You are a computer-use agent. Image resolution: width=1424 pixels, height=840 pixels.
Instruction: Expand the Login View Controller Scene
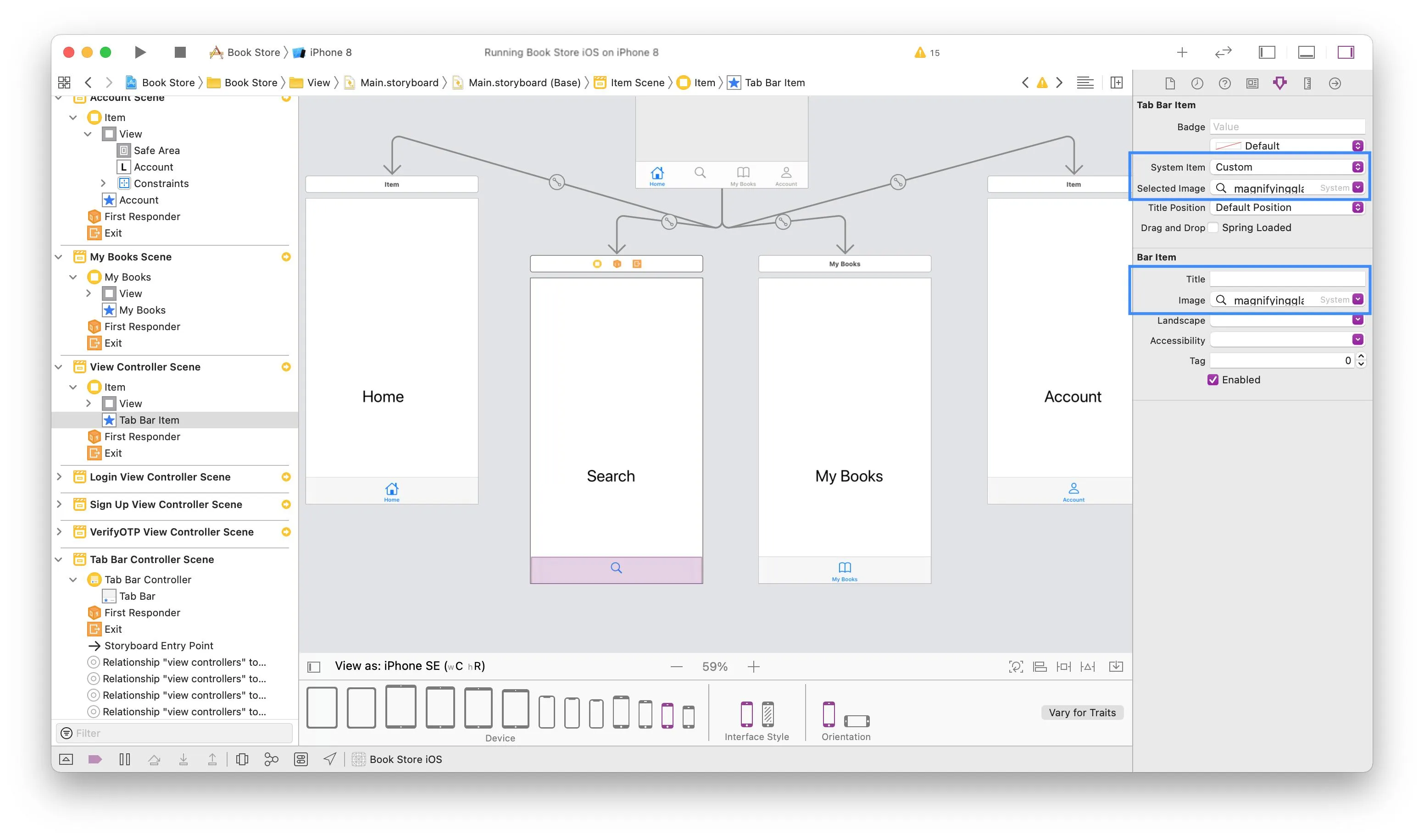[59, 476]
